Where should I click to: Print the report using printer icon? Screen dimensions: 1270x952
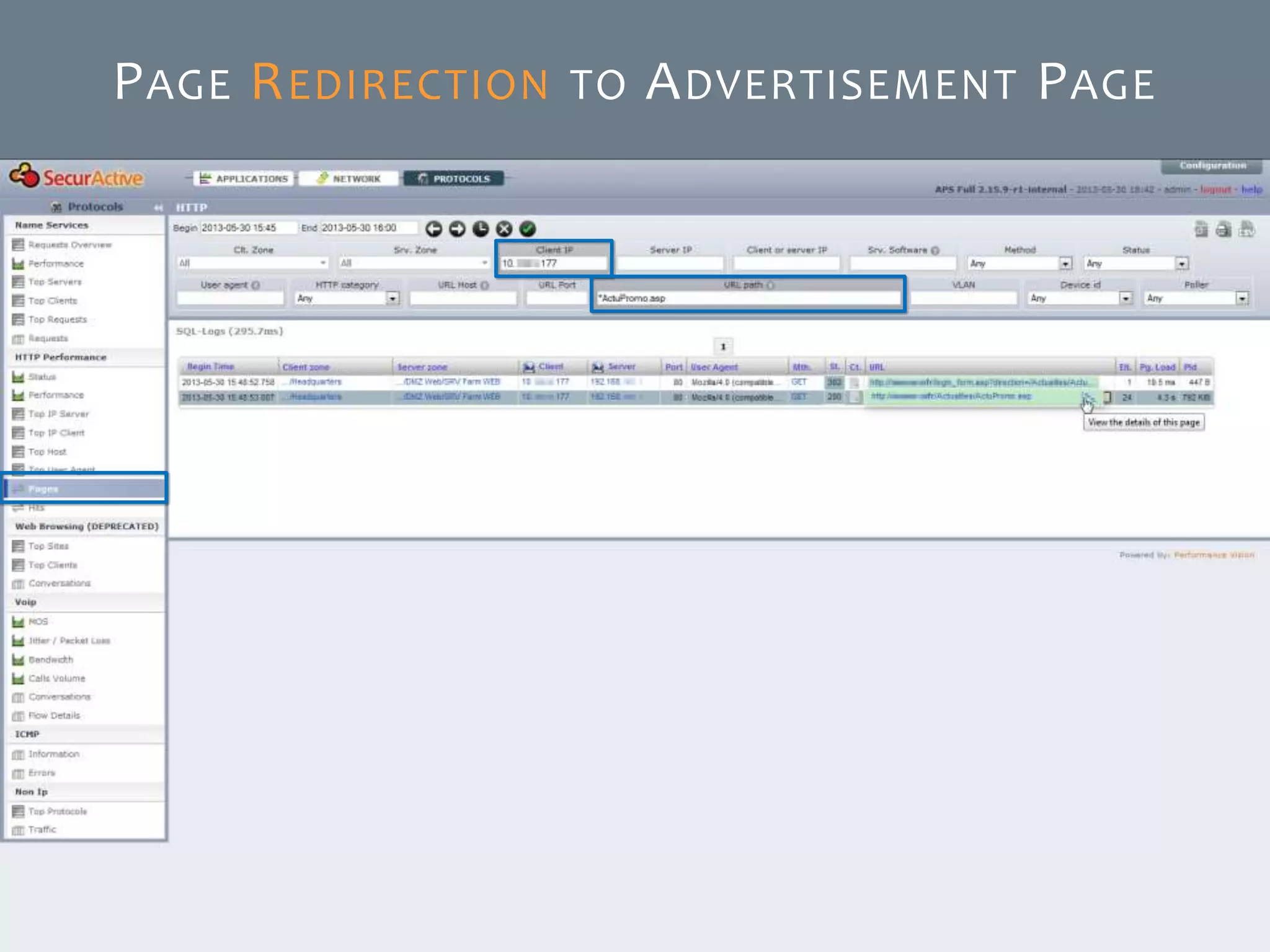point(1223,229)
